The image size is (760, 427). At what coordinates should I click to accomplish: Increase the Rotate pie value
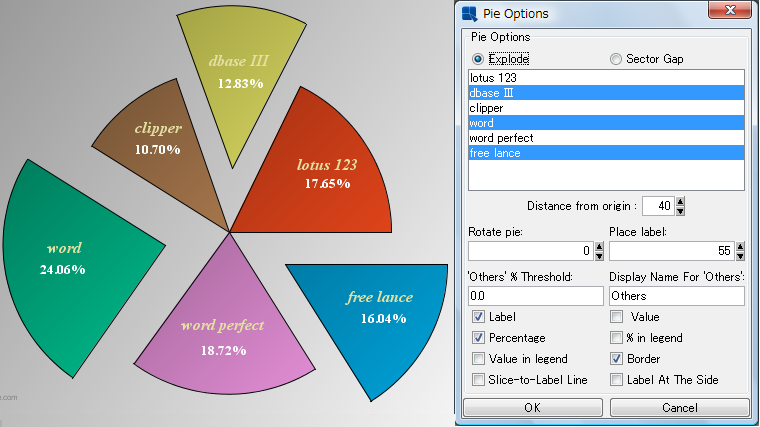click(x=600, y=247)
